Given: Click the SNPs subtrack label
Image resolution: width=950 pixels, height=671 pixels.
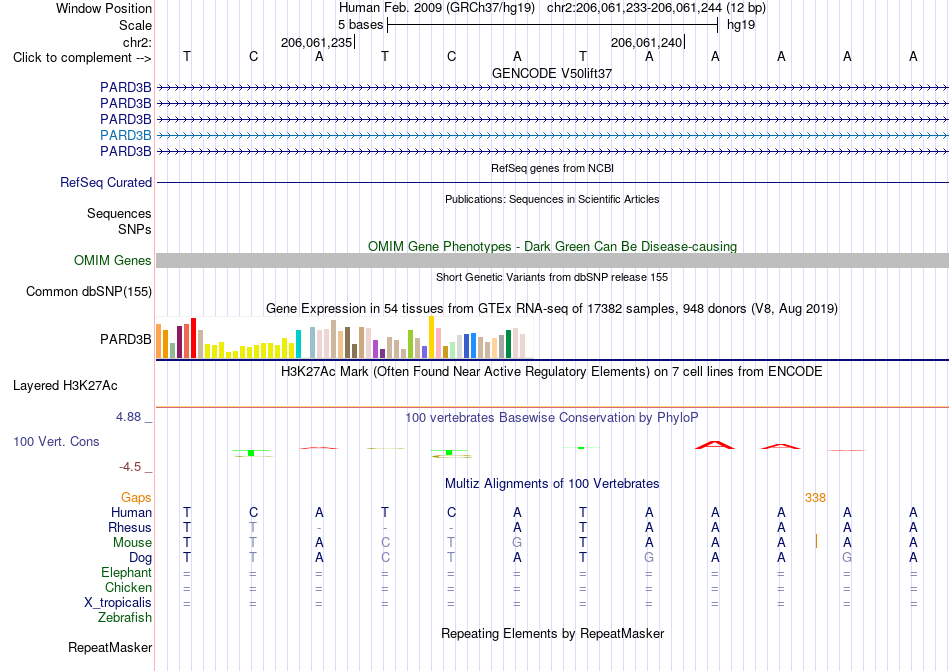Looking at the screenshot, I should coord(135,230).
